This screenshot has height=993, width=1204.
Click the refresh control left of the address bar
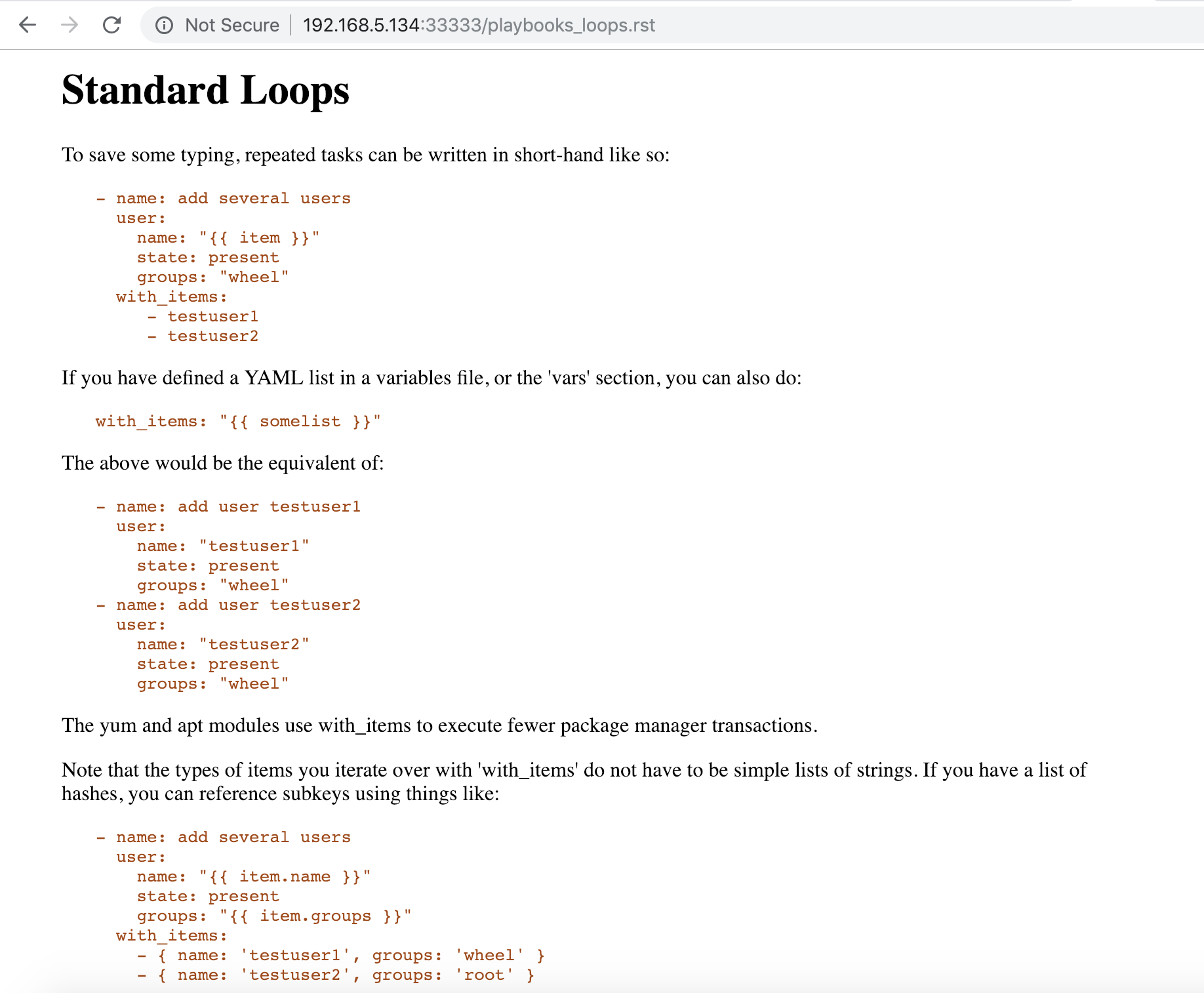111,25
